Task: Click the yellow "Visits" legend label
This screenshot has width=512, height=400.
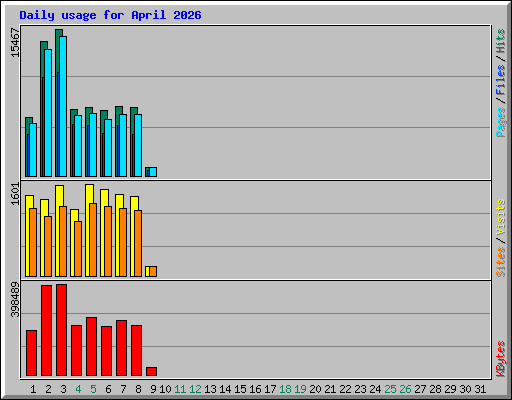Action: coord(501,217)
